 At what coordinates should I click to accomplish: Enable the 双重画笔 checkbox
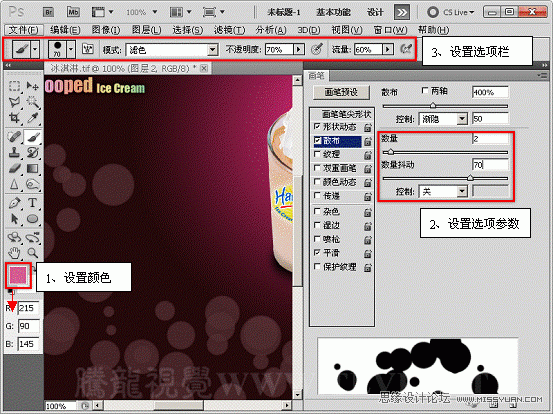click(317, 168)
